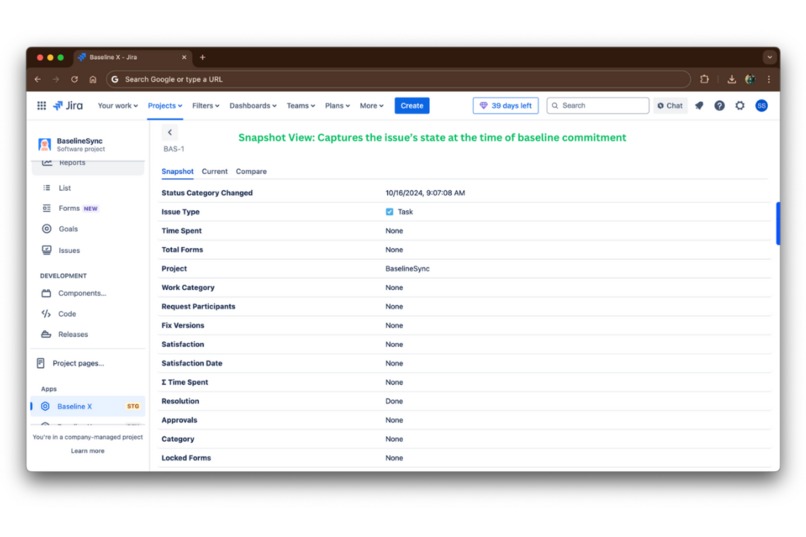The width and height of the screenshot is (806, 537).
Task: Open the tab search chevron in title bar
Action: click(x=770, y=57)
